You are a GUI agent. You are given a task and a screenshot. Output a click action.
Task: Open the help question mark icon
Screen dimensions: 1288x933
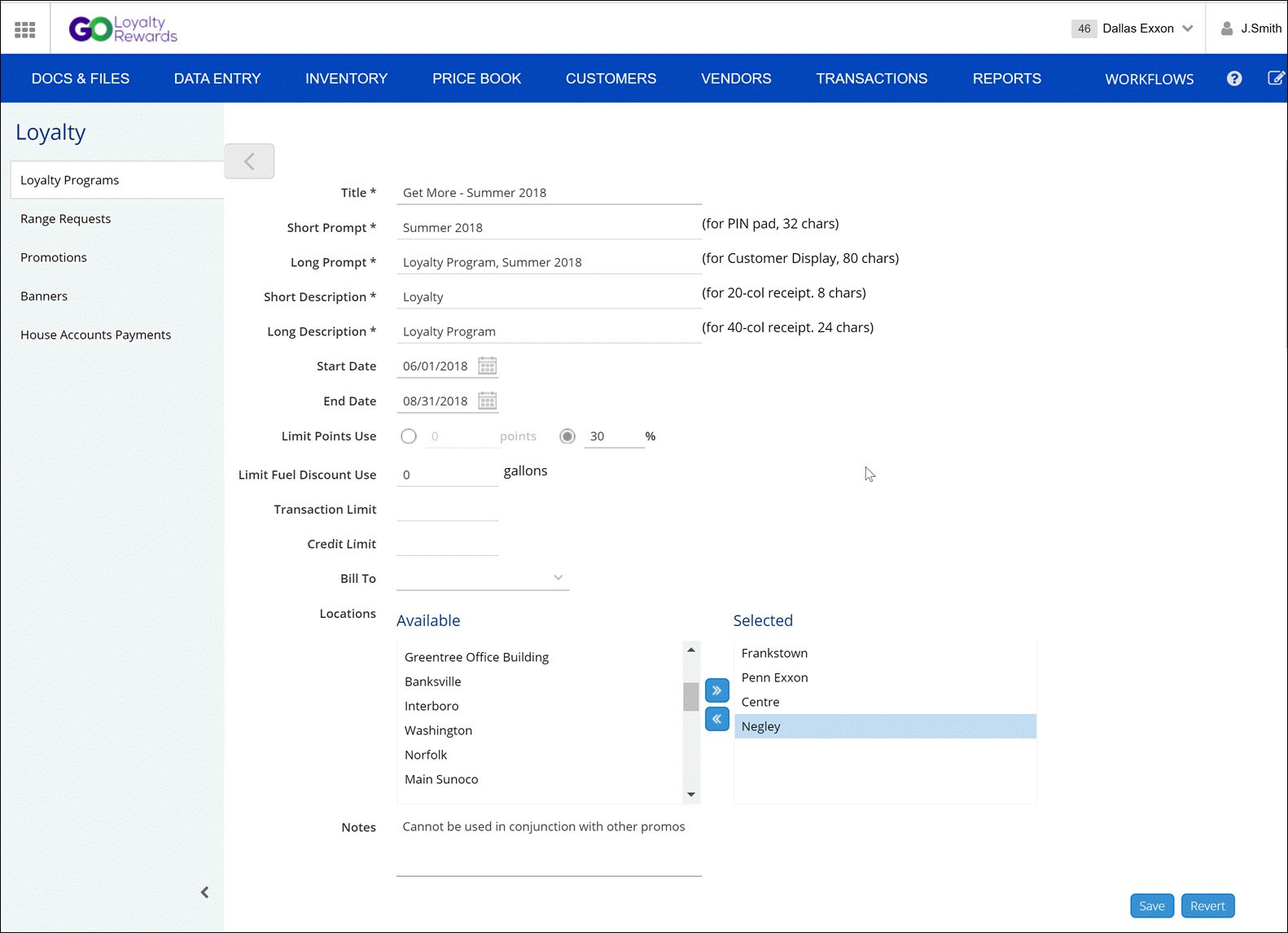tap(1234, 78)
